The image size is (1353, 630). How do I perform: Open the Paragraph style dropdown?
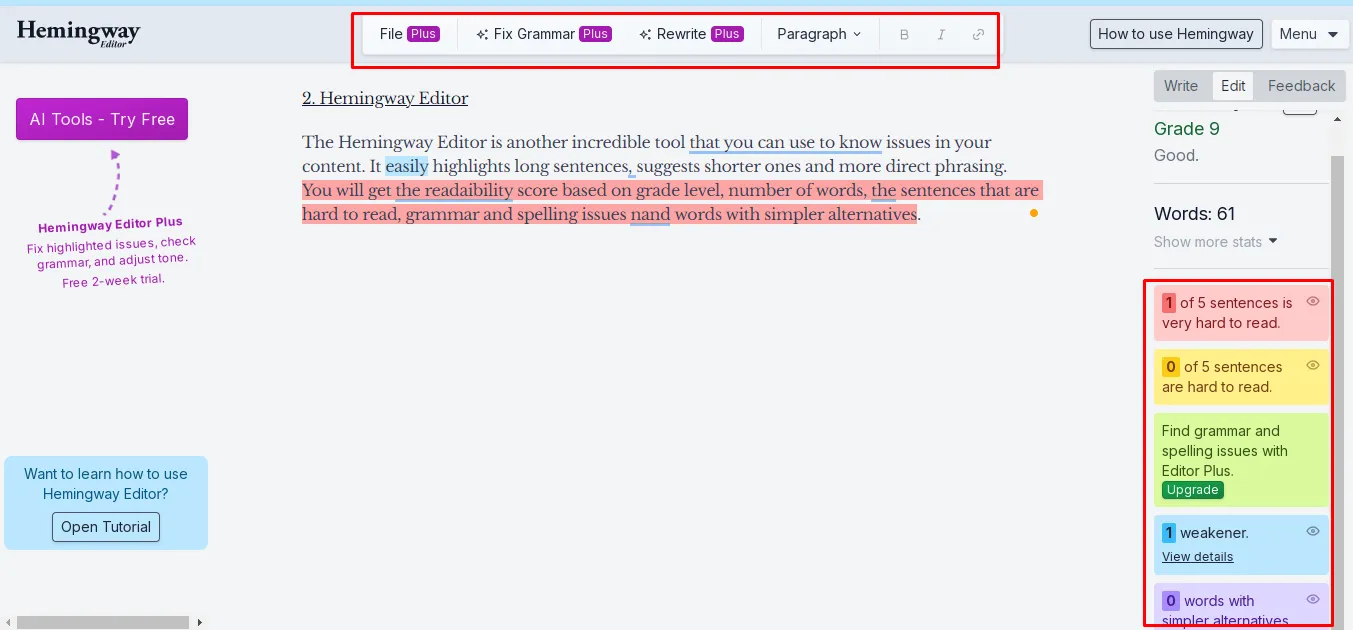pyautogui.click(x=819, y=34)
